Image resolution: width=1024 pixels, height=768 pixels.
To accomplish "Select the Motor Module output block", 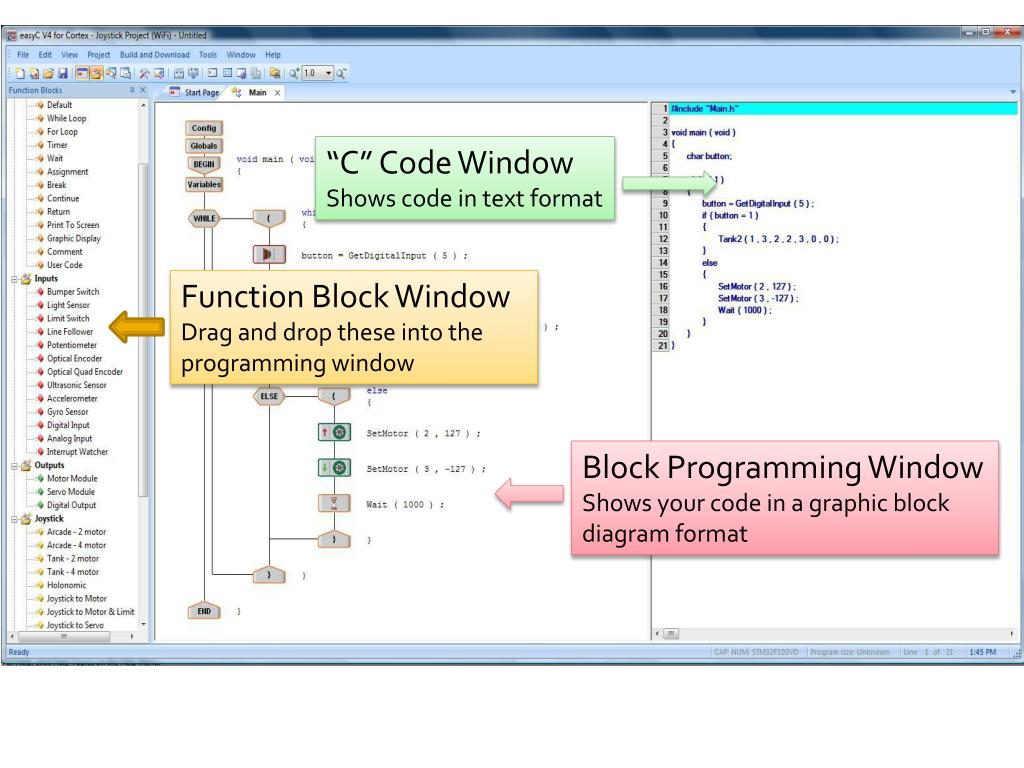I will (x=71, y=479).
